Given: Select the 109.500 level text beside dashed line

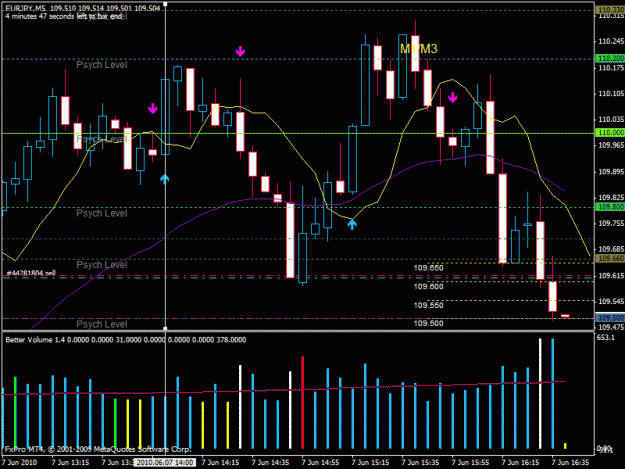Looking at the screenshot, I should (428, 323).
